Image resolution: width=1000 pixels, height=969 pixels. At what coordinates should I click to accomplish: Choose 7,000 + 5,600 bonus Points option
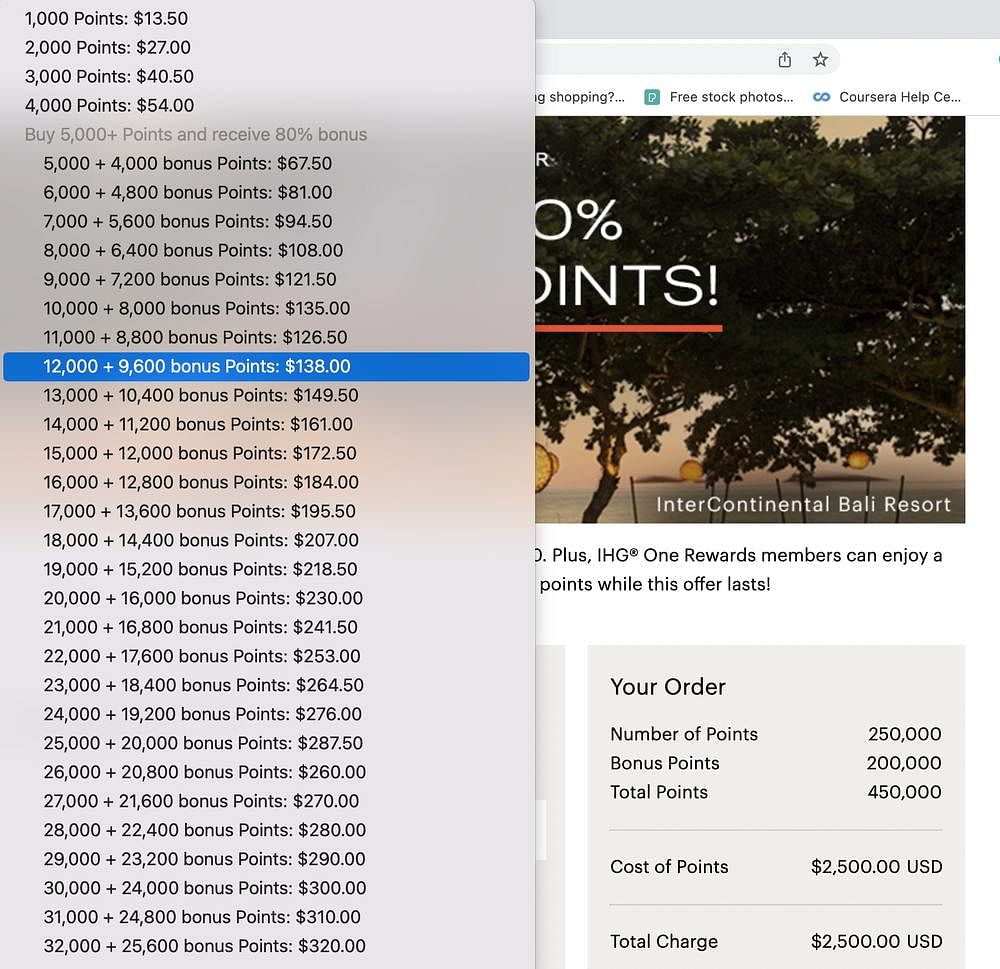267,221
